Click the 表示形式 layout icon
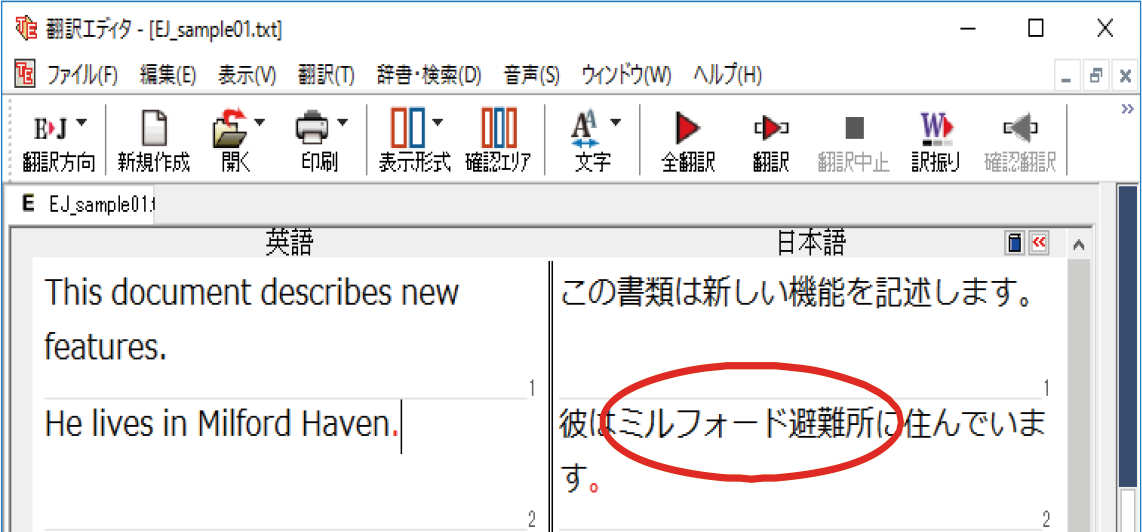This screenshot has width=1142, height=532. tap(407, 129)
